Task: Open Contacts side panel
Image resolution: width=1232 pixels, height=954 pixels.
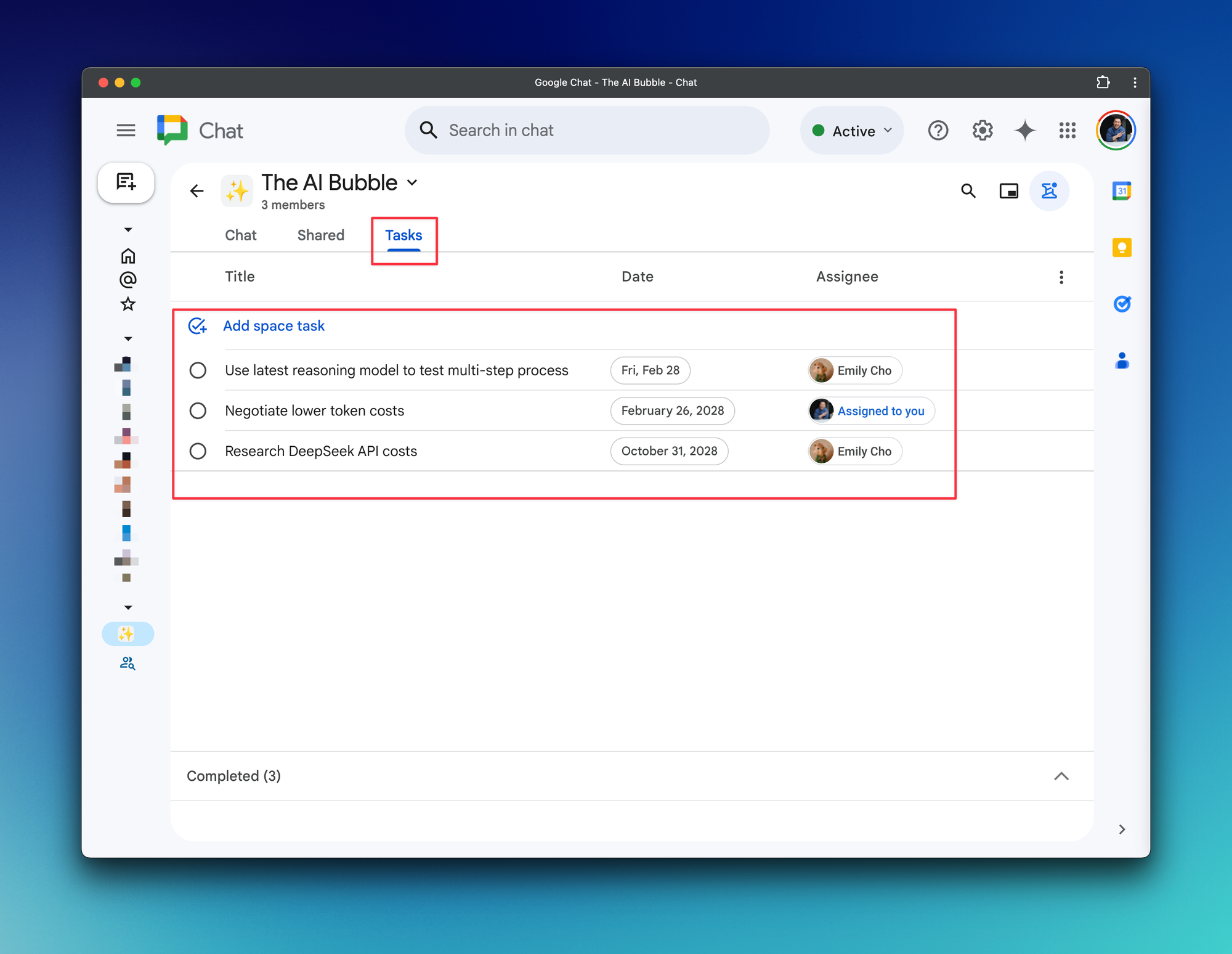Action: point(1122,361)
